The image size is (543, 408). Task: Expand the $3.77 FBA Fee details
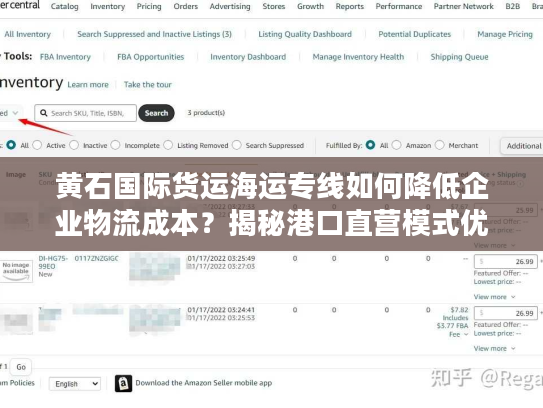(459, 334)
